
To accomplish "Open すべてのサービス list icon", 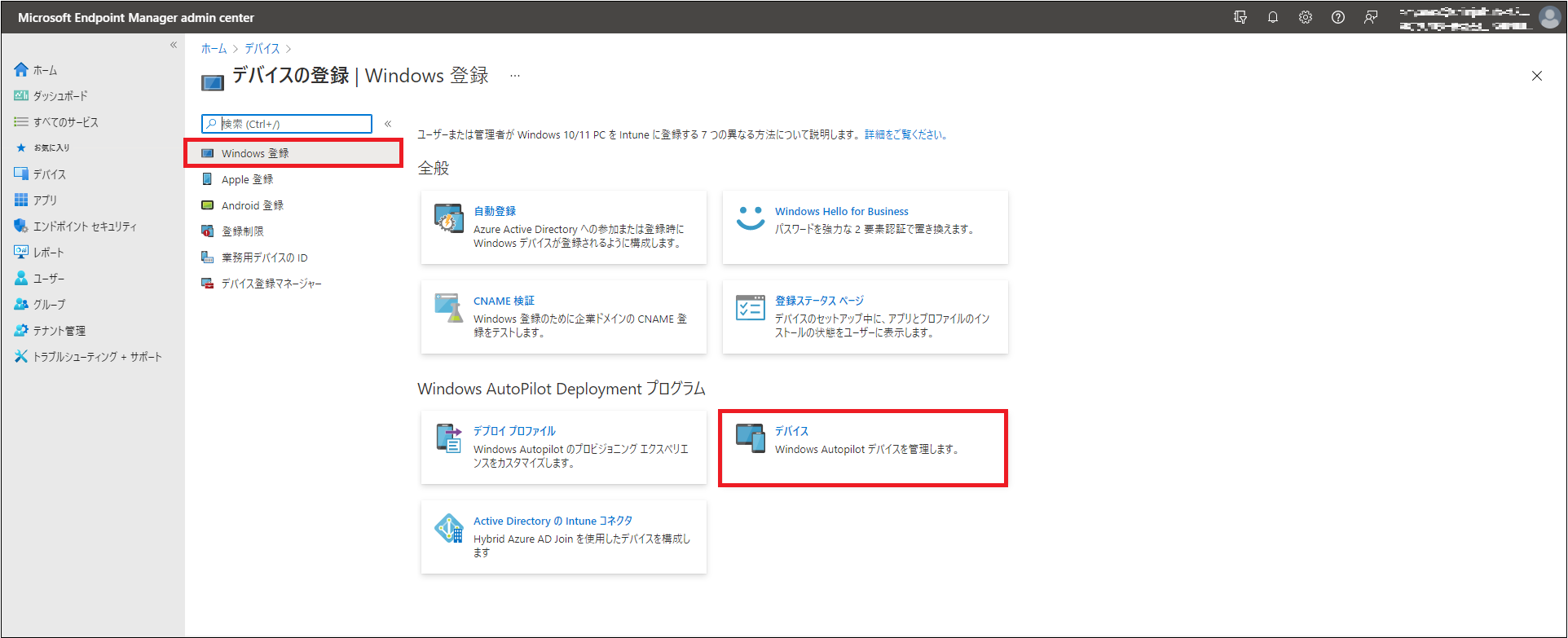I will point(21,122).
